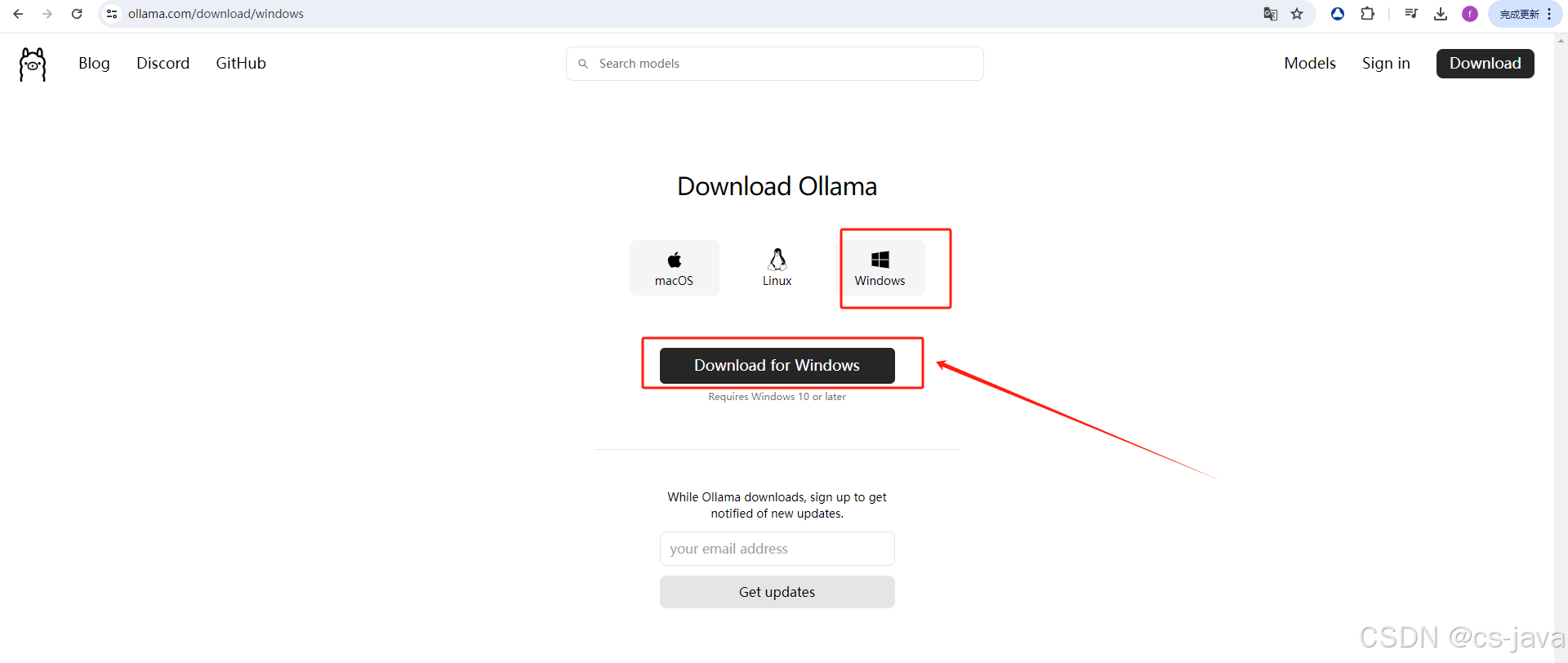The height and width of the screenshot is (663, 1568).
Task: Click the Download button in header
Action: (x=1485, y=64)
